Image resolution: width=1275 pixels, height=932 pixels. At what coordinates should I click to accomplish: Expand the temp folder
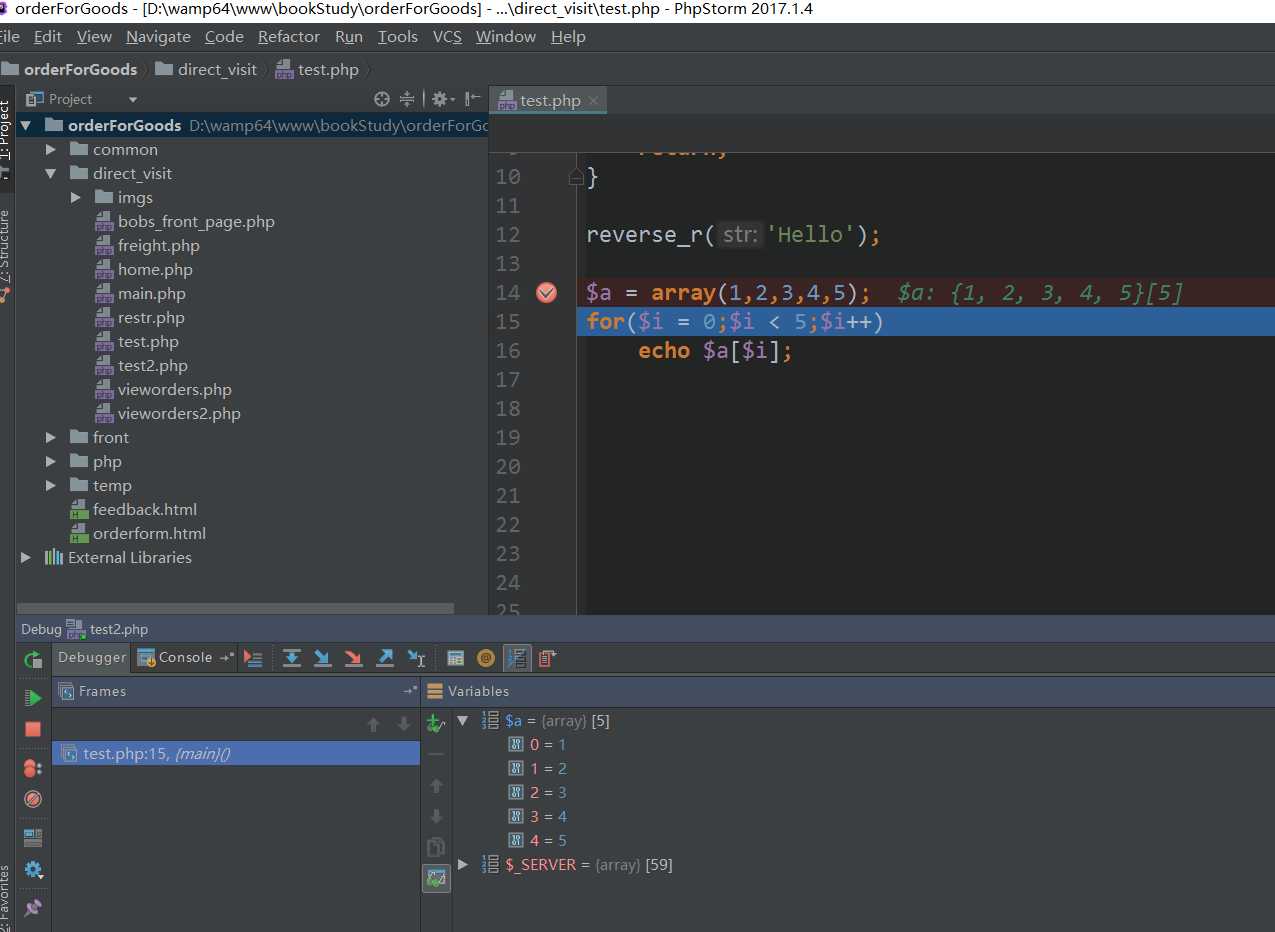(51, 485)
